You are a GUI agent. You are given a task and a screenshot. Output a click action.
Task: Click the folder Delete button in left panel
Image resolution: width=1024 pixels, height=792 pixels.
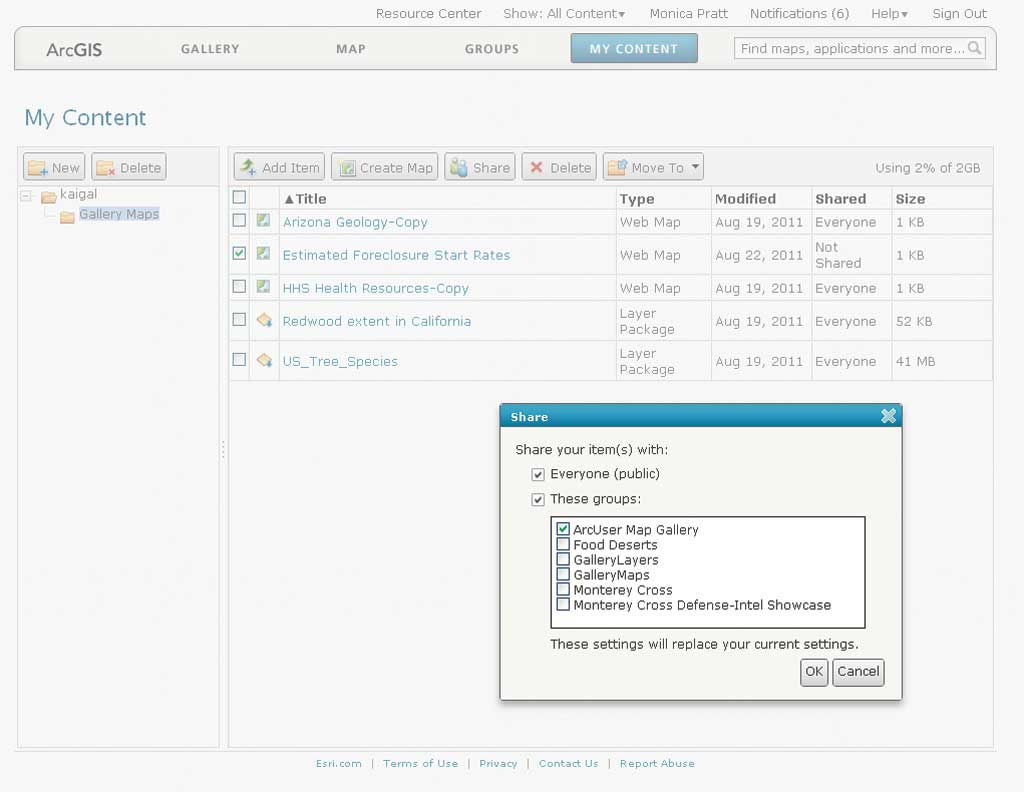point(129,167)
